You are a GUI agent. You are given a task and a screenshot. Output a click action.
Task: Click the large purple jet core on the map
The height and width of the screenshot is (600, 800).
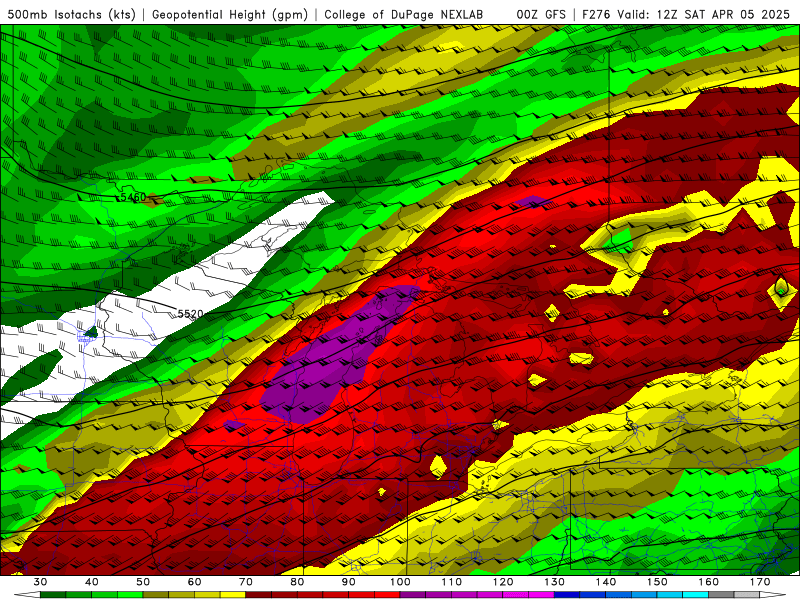click(332, 357)
